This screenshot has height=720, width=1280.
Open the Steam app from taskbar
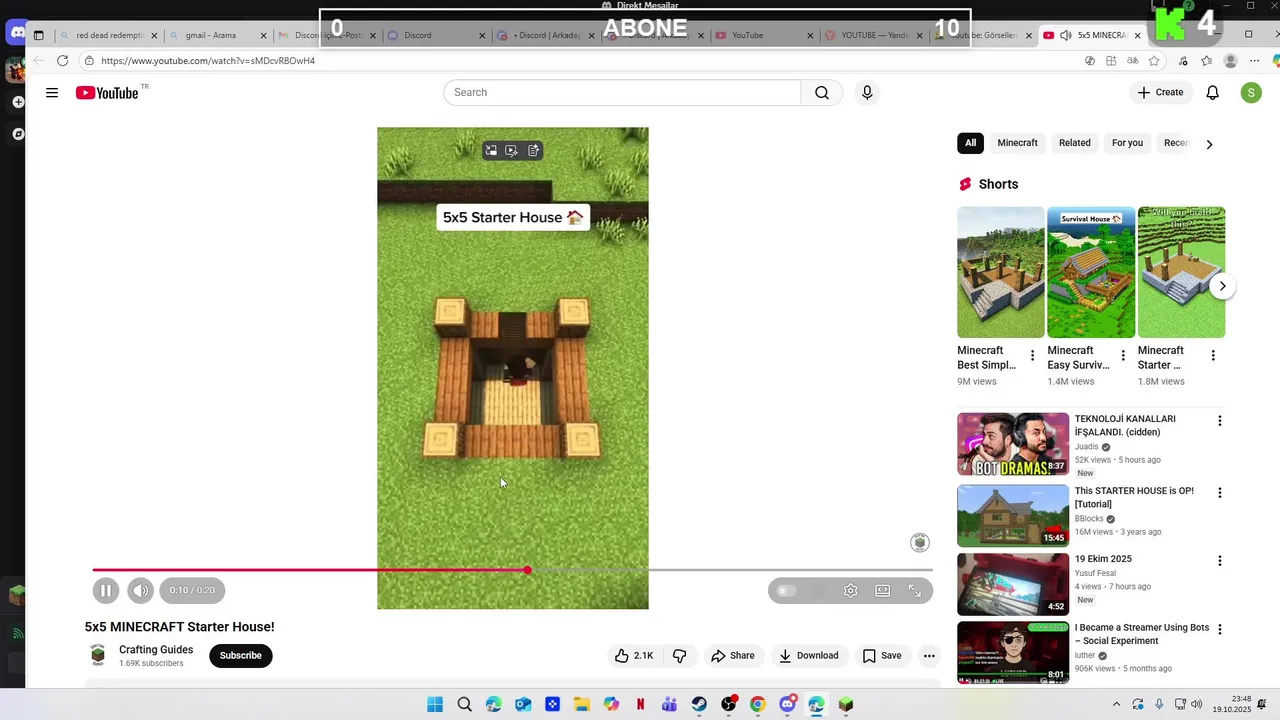tap(699, 705)
